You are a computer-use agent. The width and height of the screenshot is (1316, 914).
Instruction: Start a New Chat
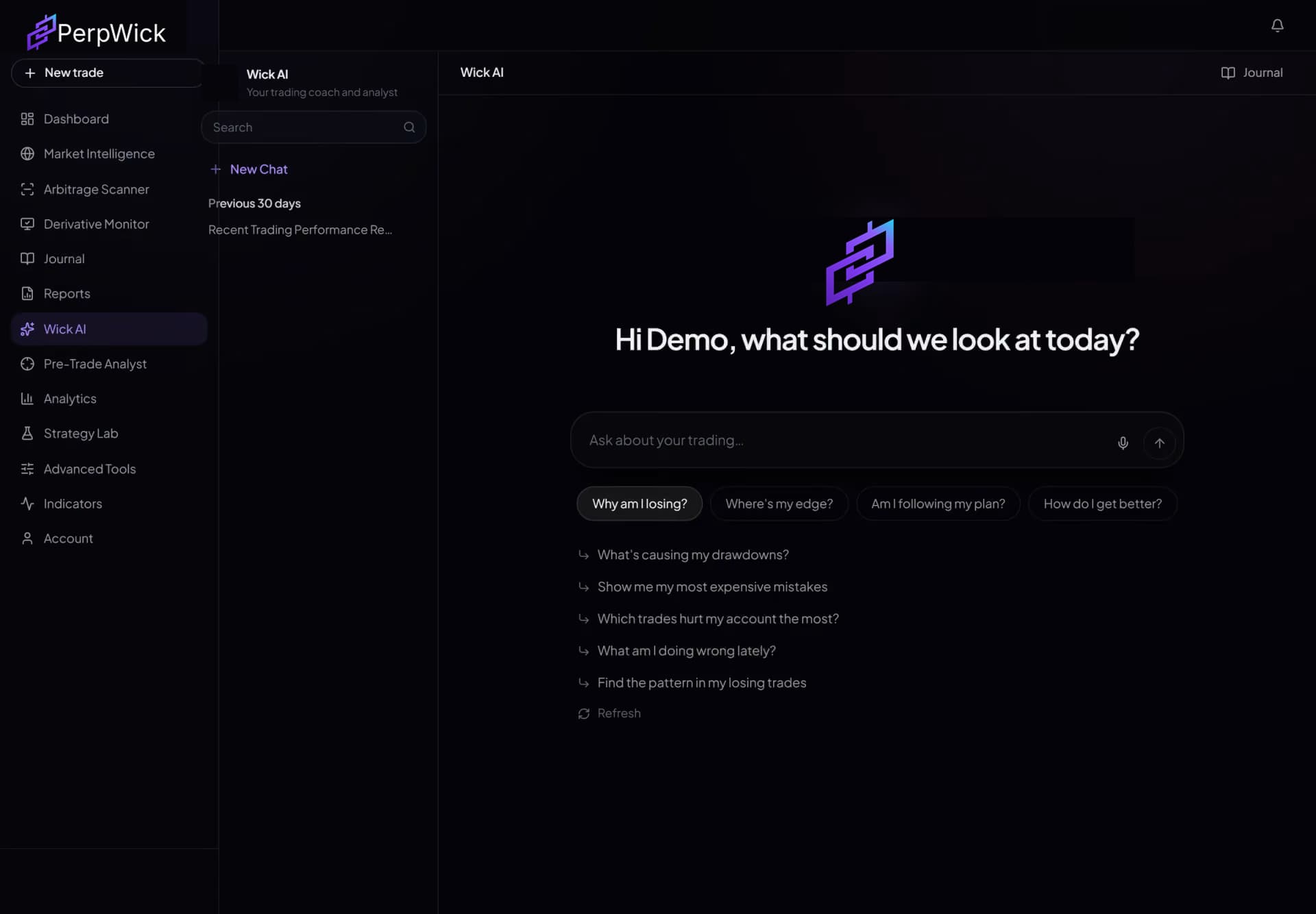coord(249,169)
